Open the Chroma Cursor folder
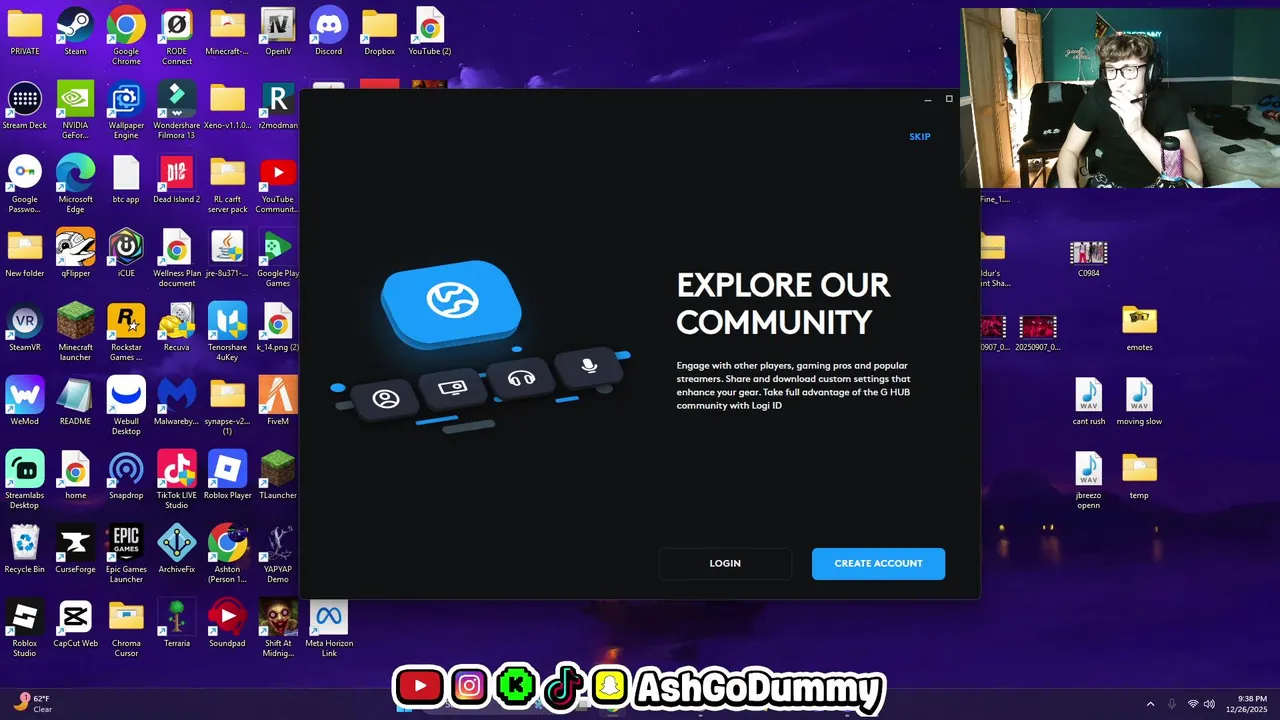The image size is (1280, 720). click(x=126, y=627)
